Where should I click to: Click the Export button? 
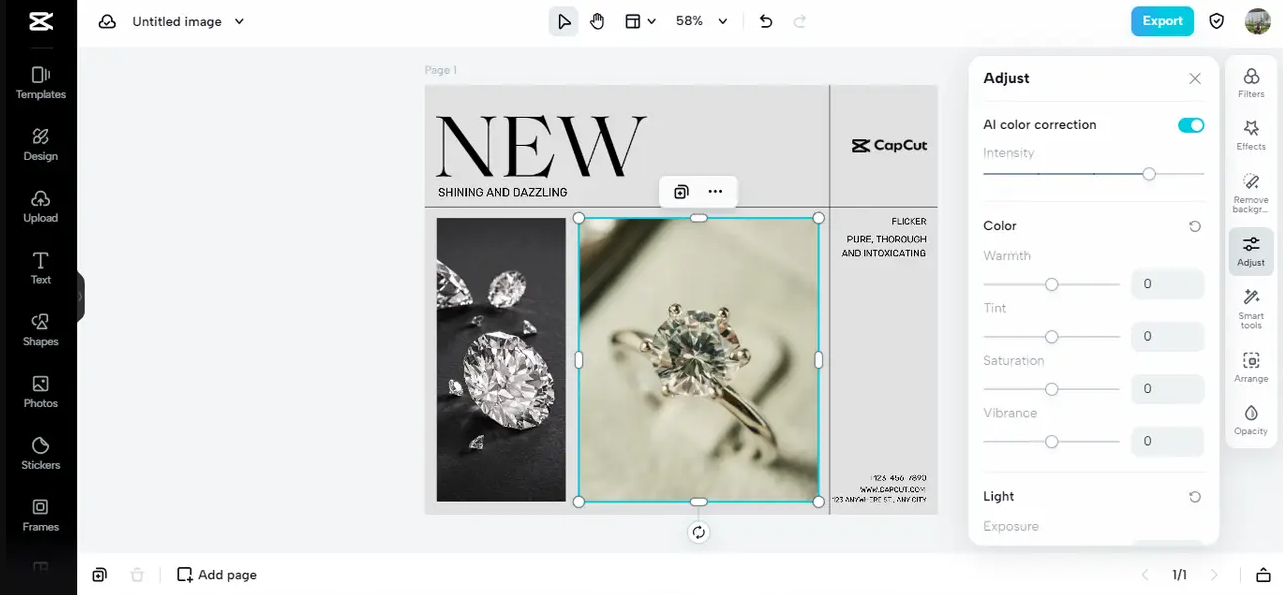(1162, 21)
